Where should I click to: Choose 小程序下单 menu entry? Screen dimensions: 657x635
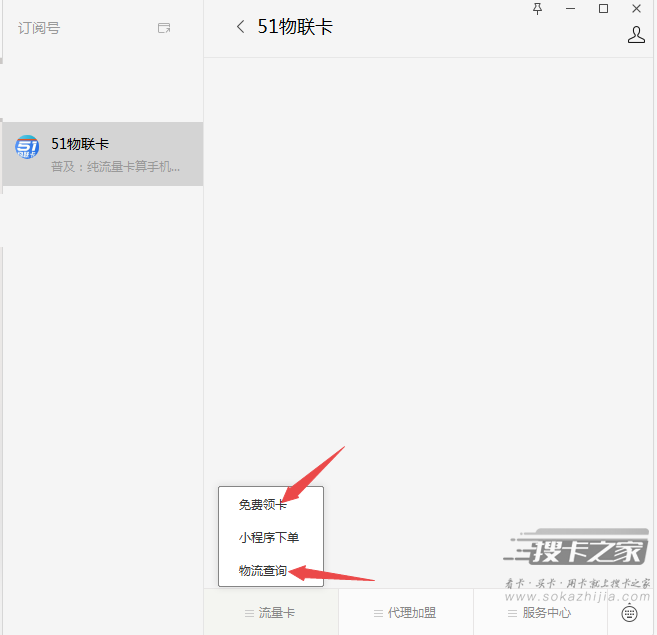coord(269,537)
